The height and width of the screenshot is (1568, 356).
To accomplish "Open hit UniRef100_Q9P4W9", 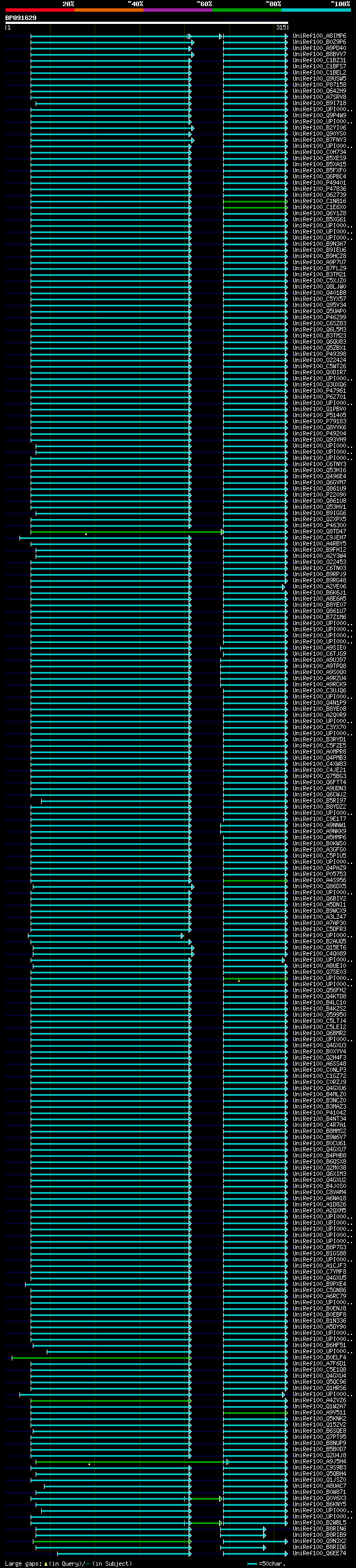I will pos(319,116).
